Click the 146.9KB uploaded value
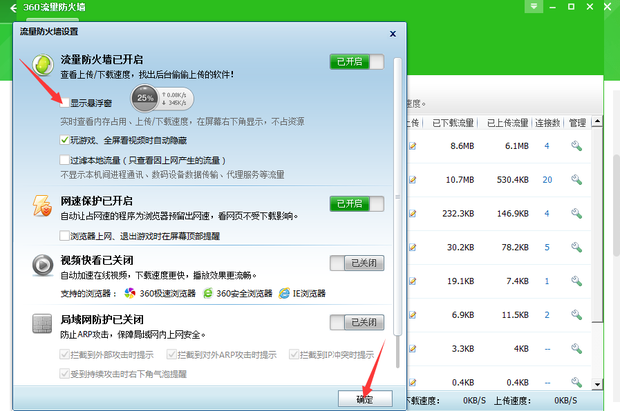The width and height of the screenshot is (620, 411). click(512, 214)
